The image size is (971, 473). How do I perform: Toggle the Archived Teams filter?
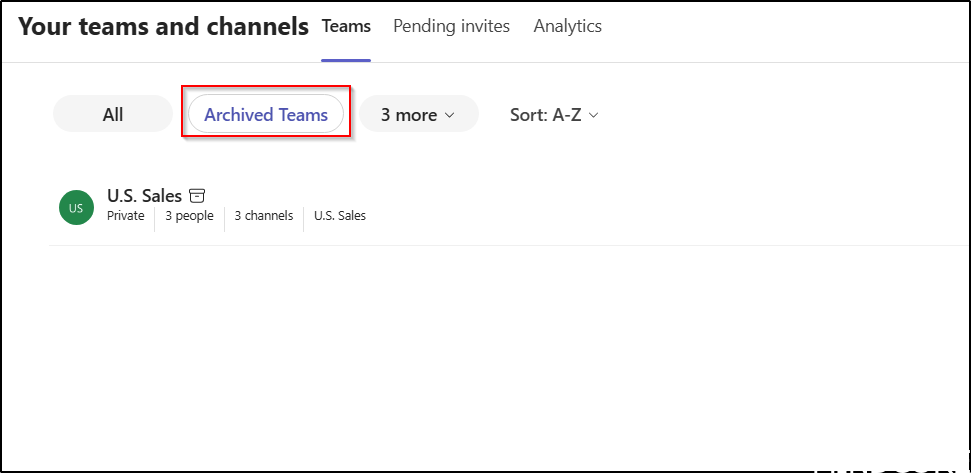click(x=266, y=115)
